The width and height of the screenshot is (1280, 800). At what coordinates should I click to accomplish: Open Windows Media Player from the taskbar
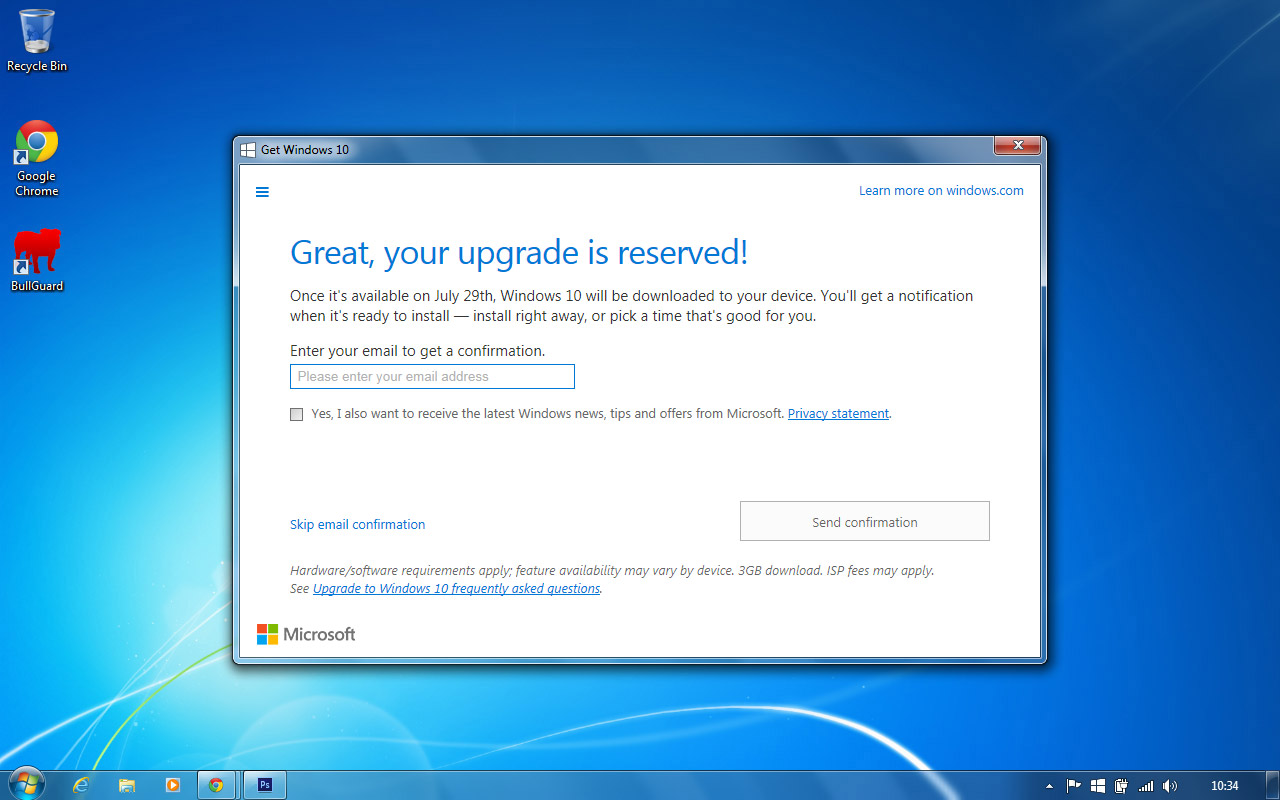[172, 785]
